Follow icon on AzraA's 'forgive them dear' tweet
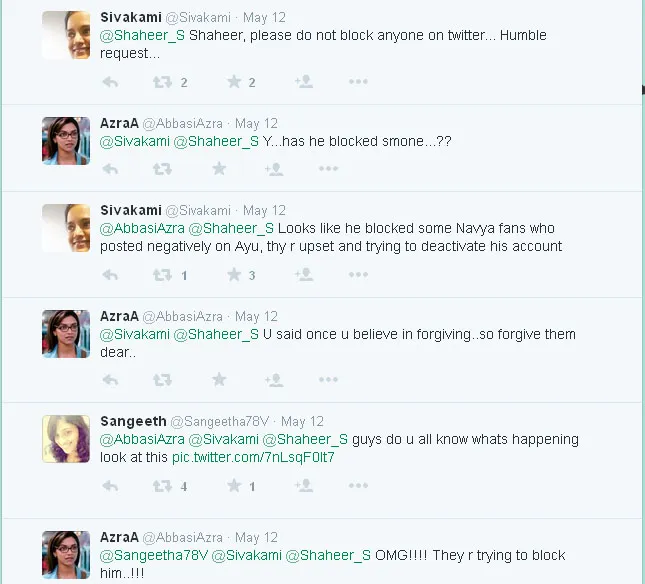The height and width of the screenshot is (584, 645). pos(274,380)
